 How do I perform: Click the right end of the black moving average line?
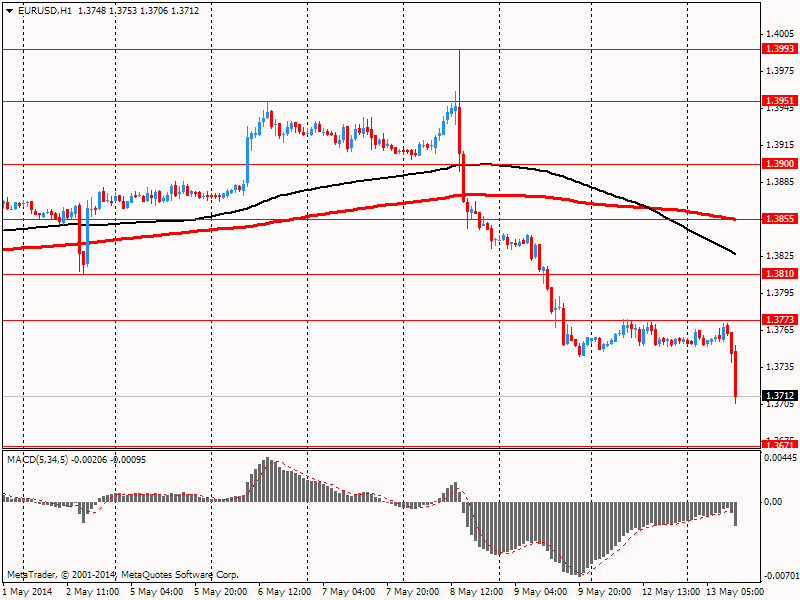coord(734,253)
